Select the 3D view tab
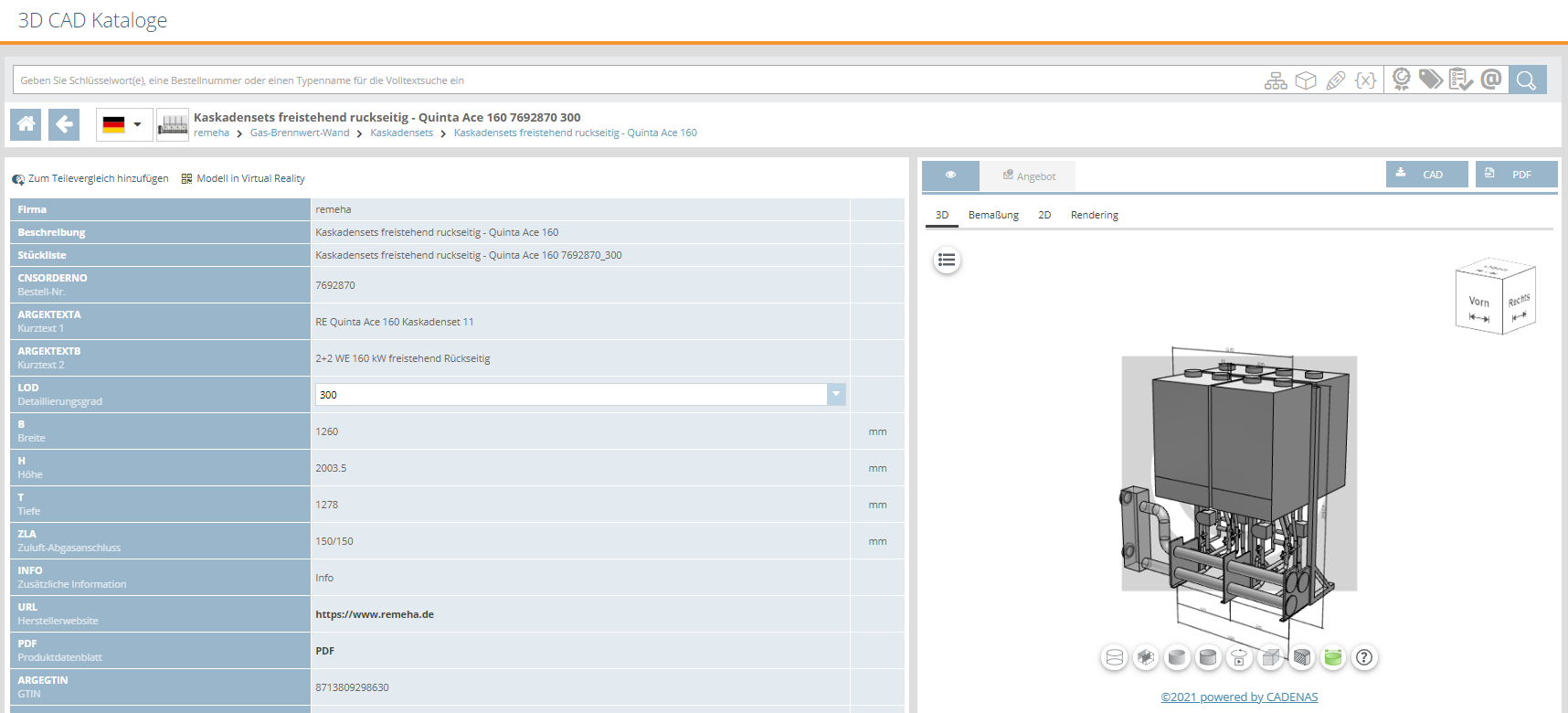1568x713 pixels. [942, 215]
